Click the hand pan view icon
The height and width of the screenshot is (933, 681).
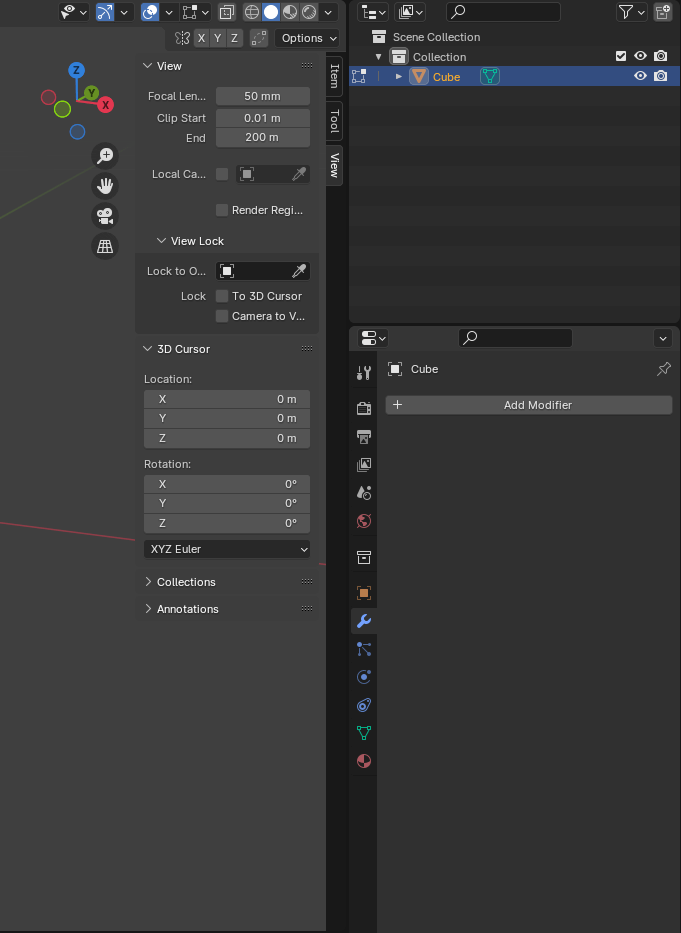[x=105, y=185]
